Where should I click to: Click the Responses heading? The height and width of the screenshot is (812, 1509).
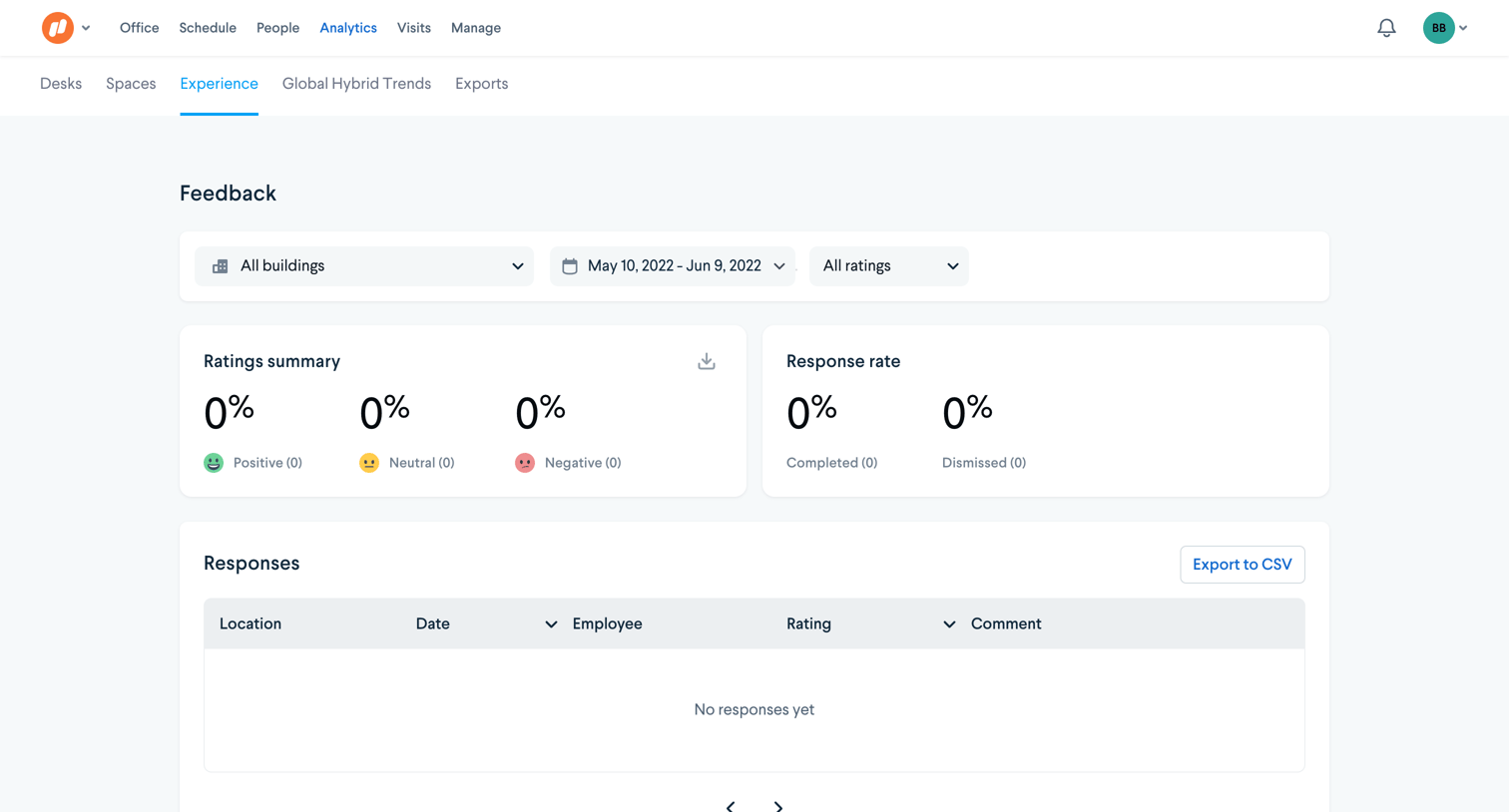coord(251,563)
